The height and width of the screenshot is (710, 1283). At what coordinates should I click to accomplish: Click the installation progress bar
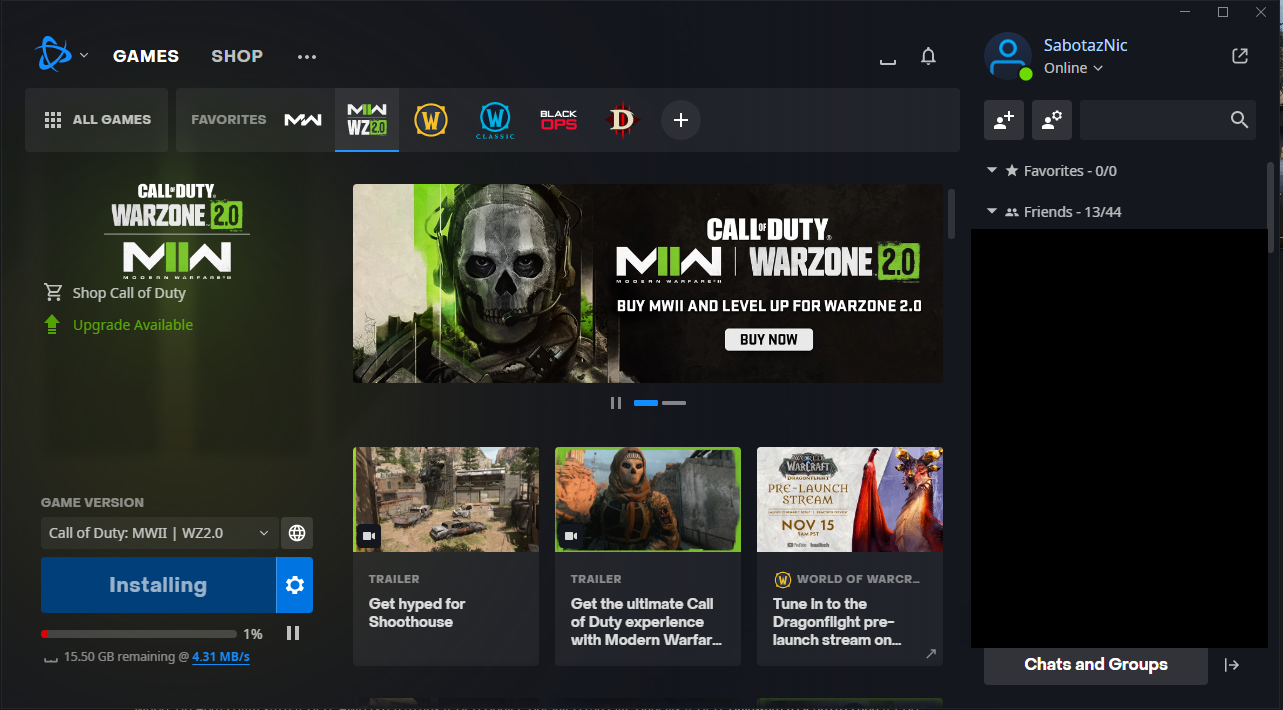[139, 634]
